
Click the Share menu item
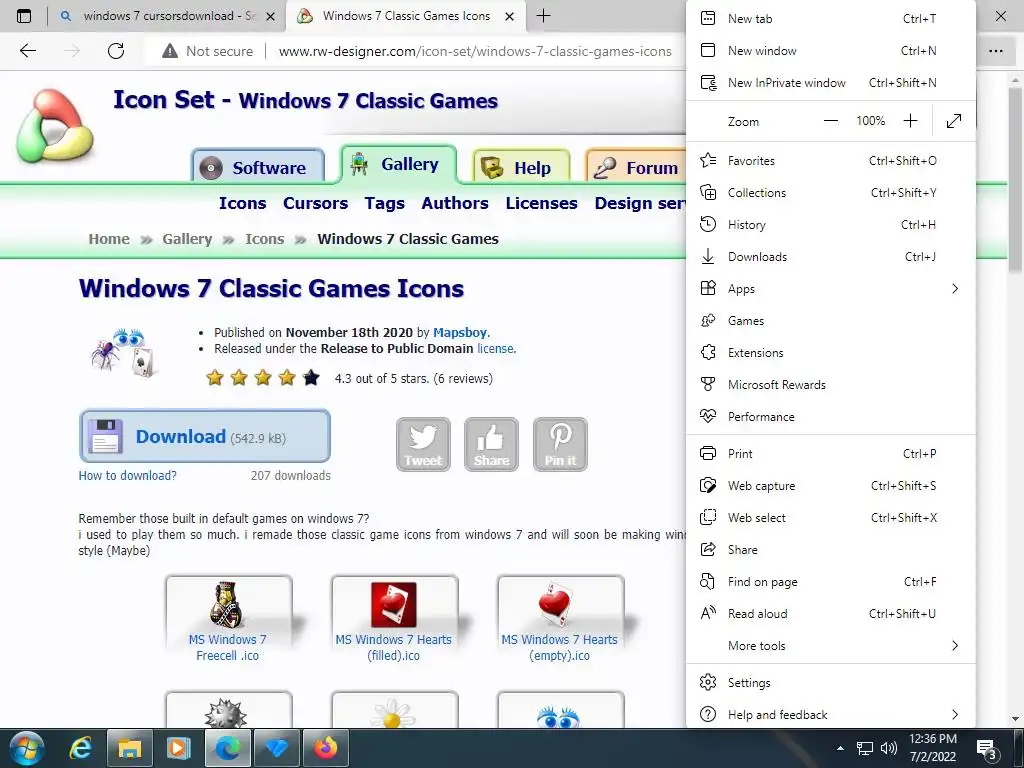coord(831,550)
